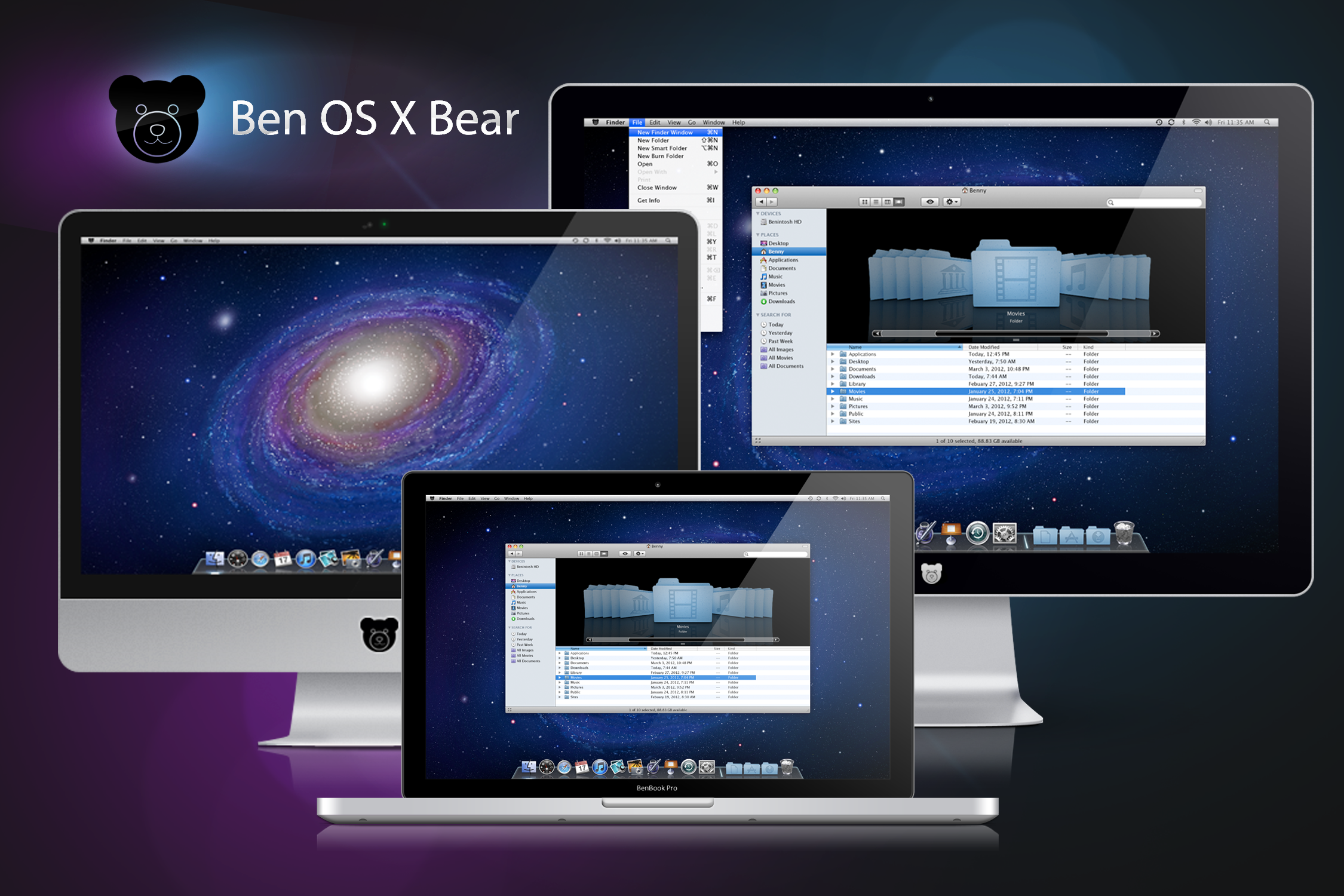This screenshot has height=896, width=1344.
Task: Select Movies folder cover in large monitor Cover Flow
Action: (x=1015, y=275)
